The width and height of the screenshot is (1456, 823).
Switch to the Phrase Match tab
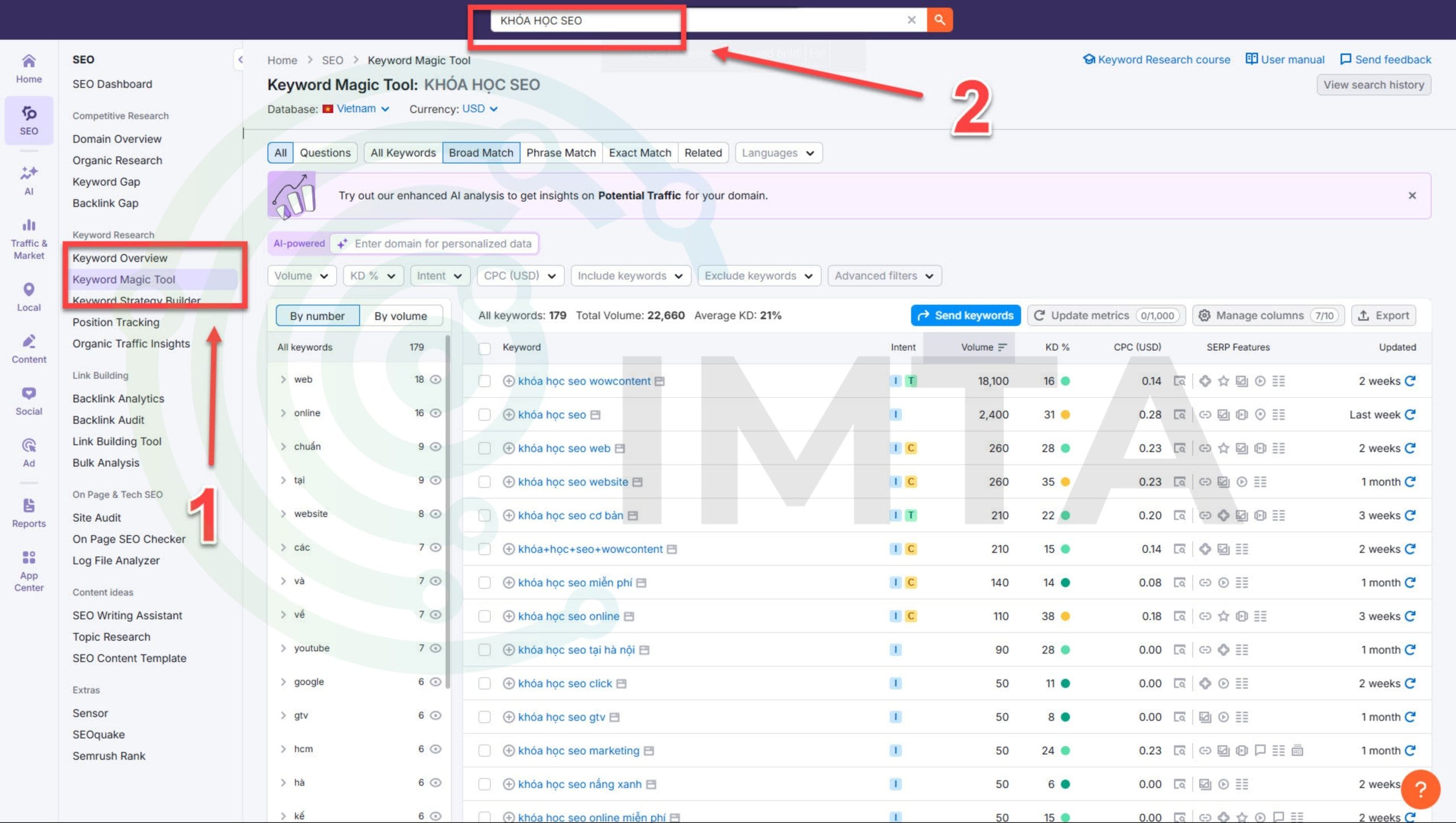point(560,152)
